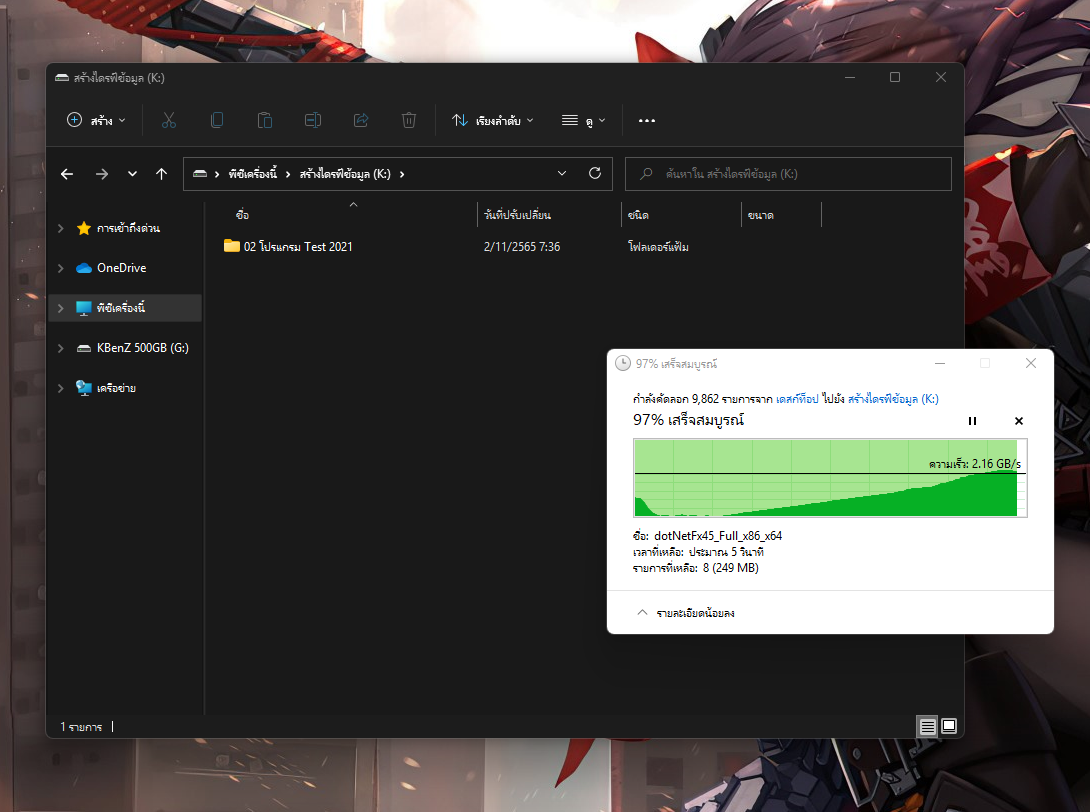Open the สร้าง (New) dropdown
The height and width of the screenshot is (812, 1090).
(96, 120)
